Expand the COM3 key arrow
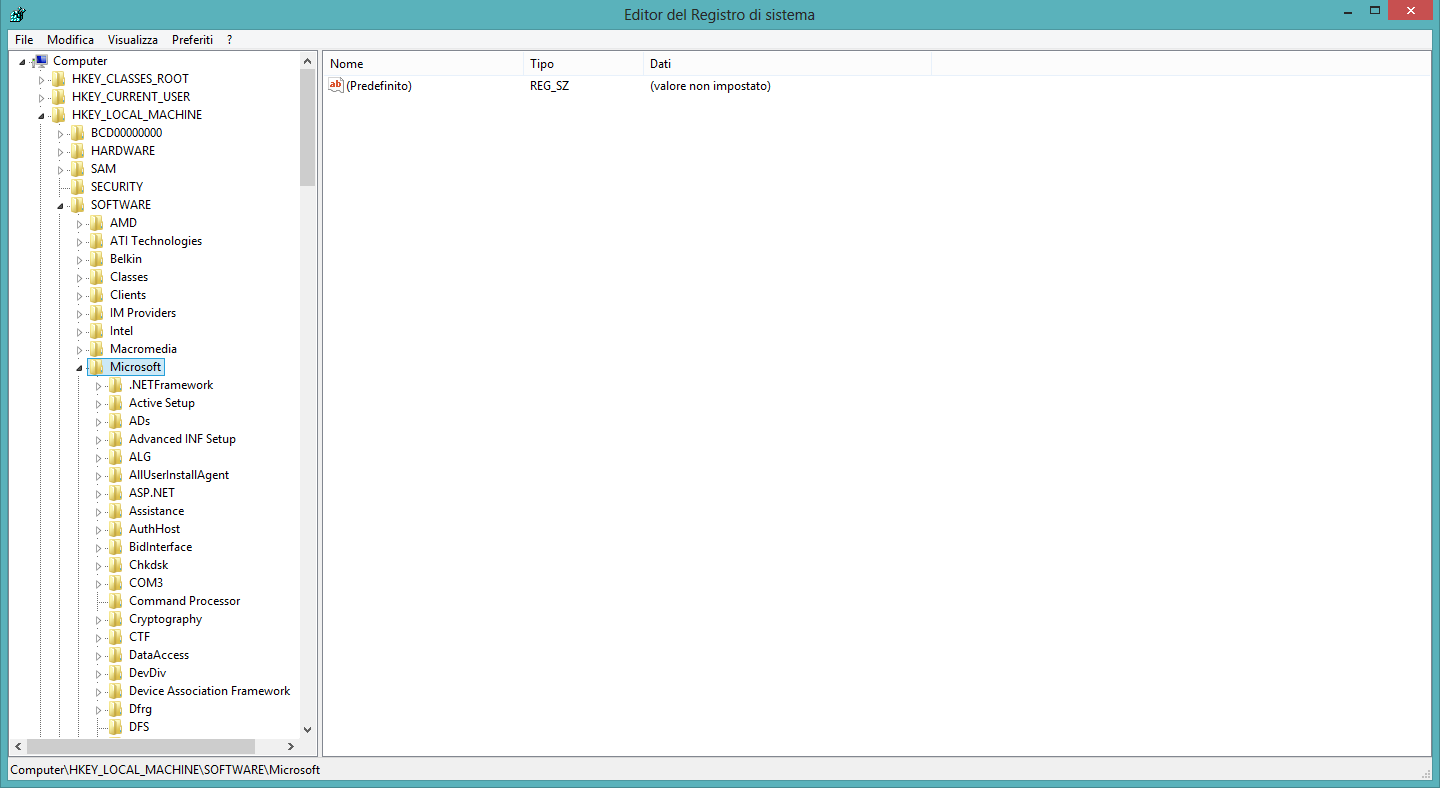The width and height of the screenshot is (1440, 788). point(99,583)
